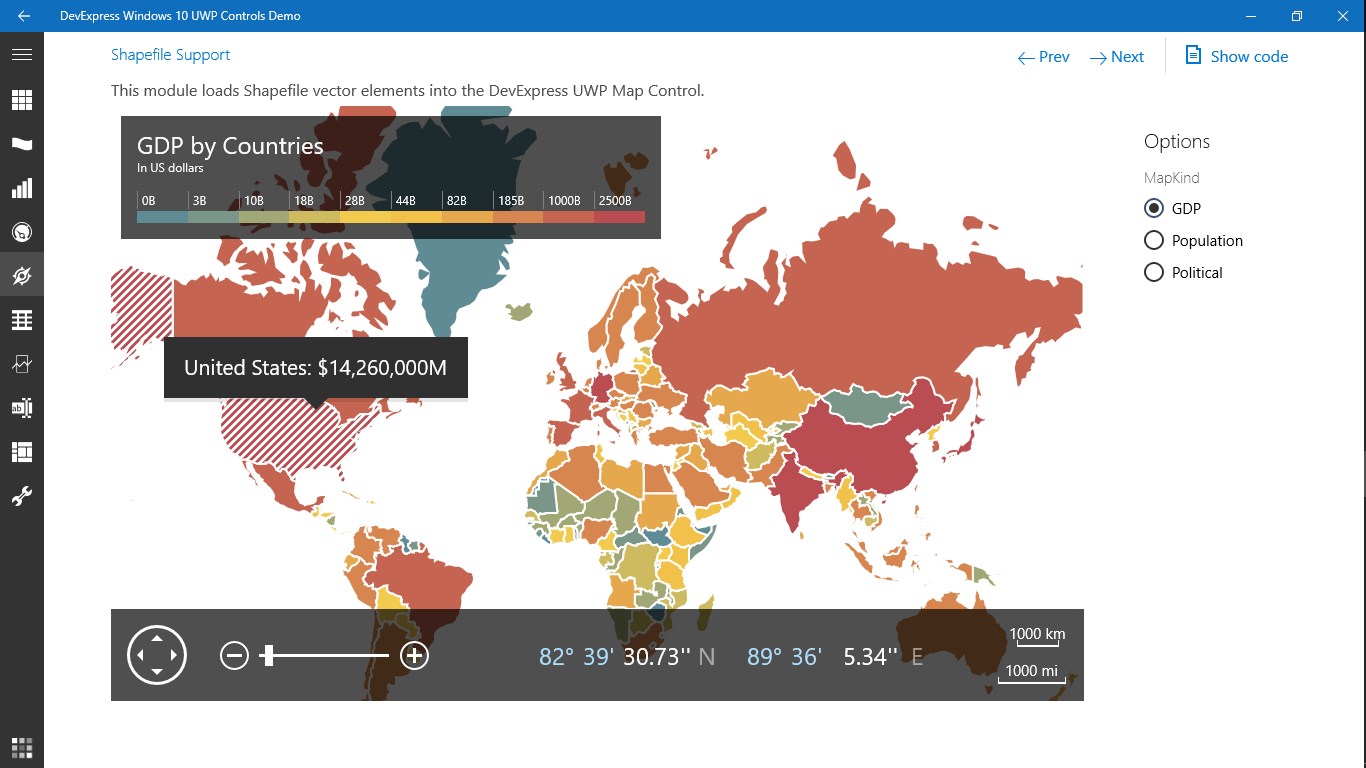The image size is (1366, 768).
Task: Open the wrench tools sidebar icon
Action: tap(22, 496)
